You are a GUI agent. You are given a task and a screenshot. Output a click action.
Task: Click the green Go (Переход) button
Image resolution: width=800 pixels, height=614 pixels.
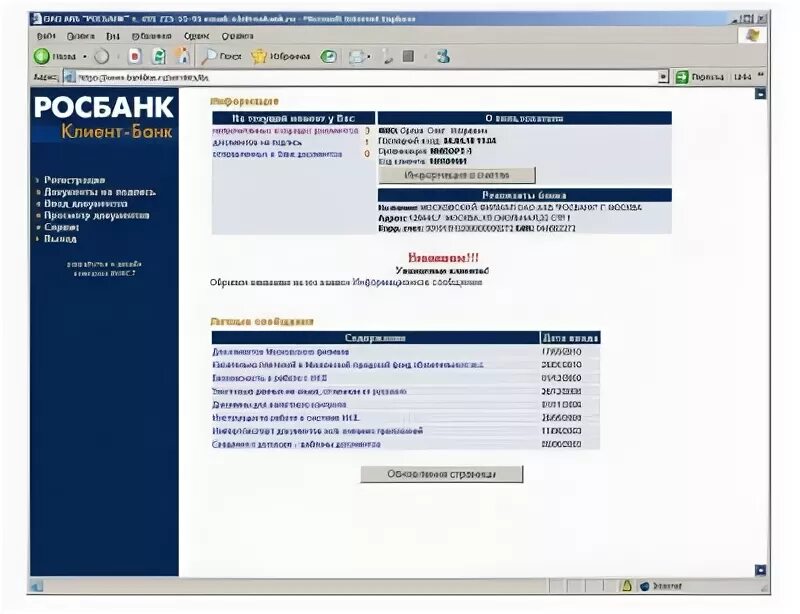pyautogui.click(x=699, y=77)
